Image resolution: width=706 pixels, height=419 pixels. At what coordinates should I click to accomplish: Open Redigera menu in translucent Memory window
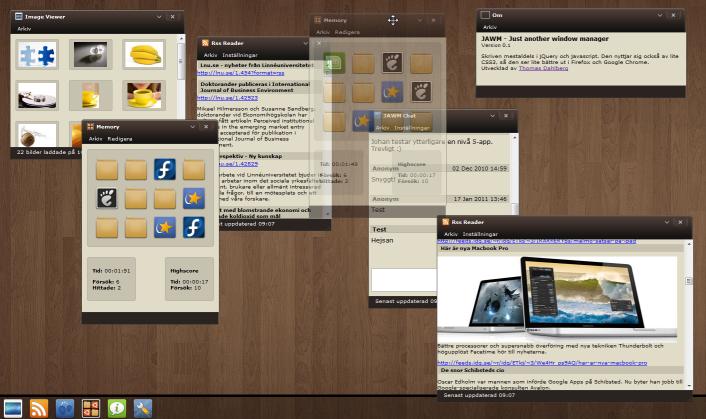pos(347,32)
